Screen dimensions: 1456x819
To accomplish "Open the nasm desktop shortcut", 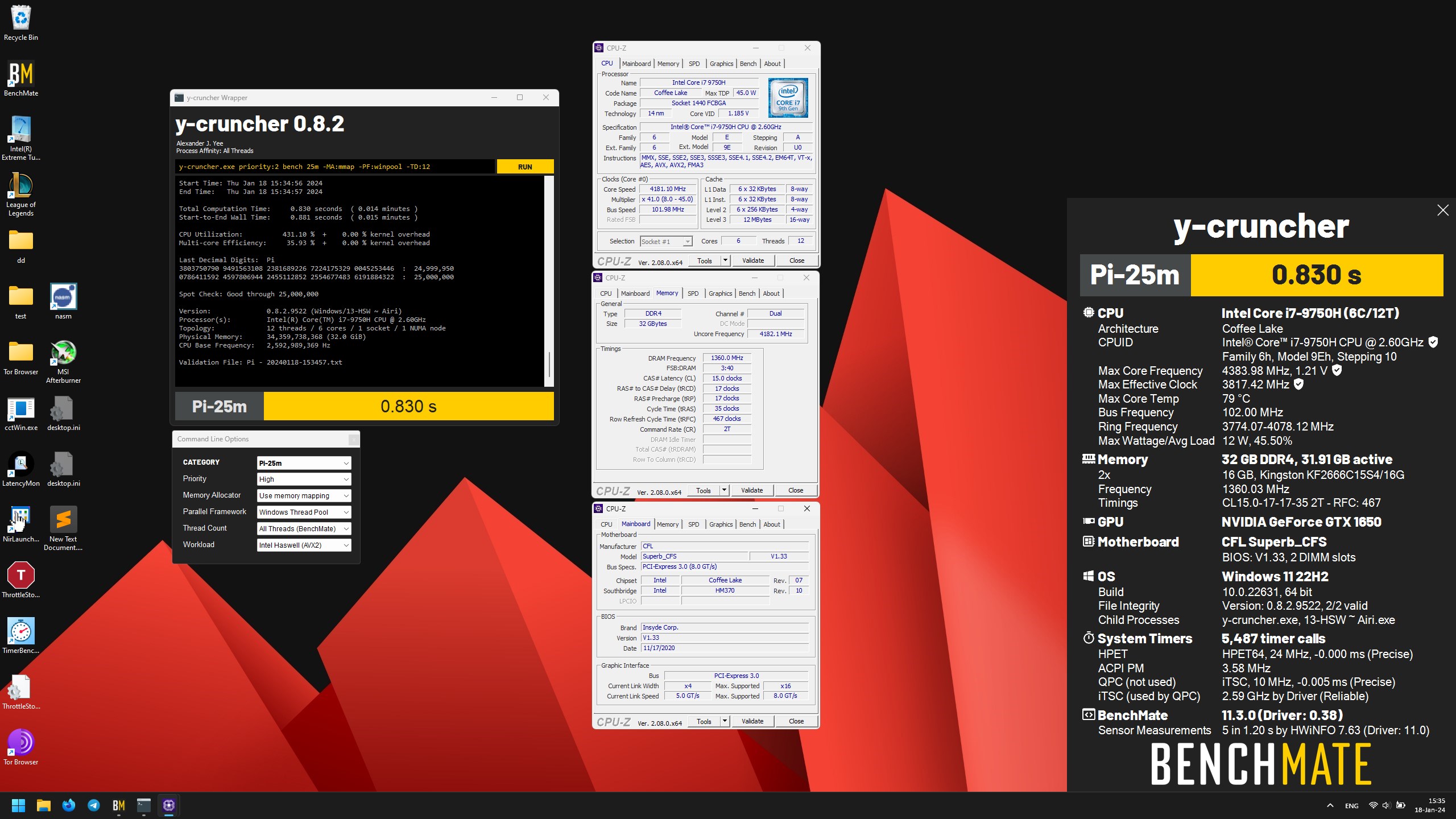I will (x=63, y=302).
